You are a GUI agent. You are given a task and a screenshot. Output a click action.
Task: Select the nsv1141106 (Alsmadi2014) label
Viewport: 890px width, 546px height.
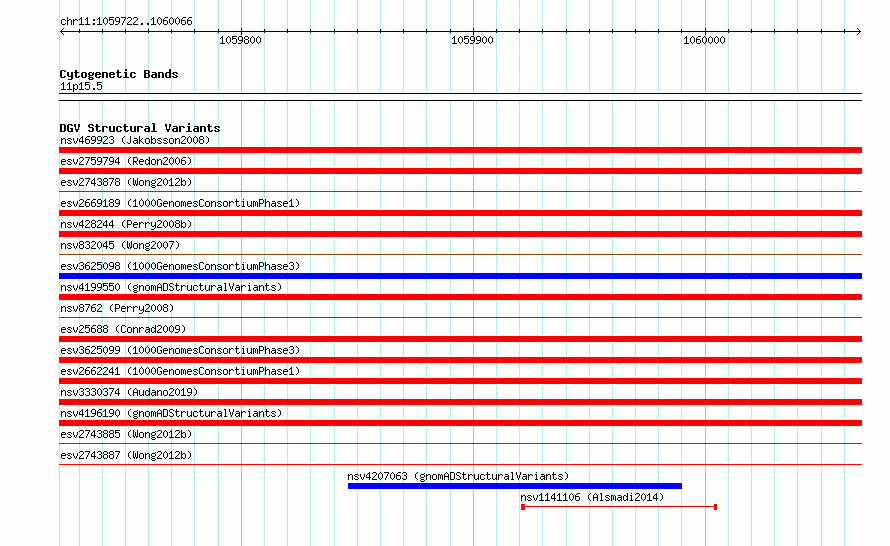[592, 497]
